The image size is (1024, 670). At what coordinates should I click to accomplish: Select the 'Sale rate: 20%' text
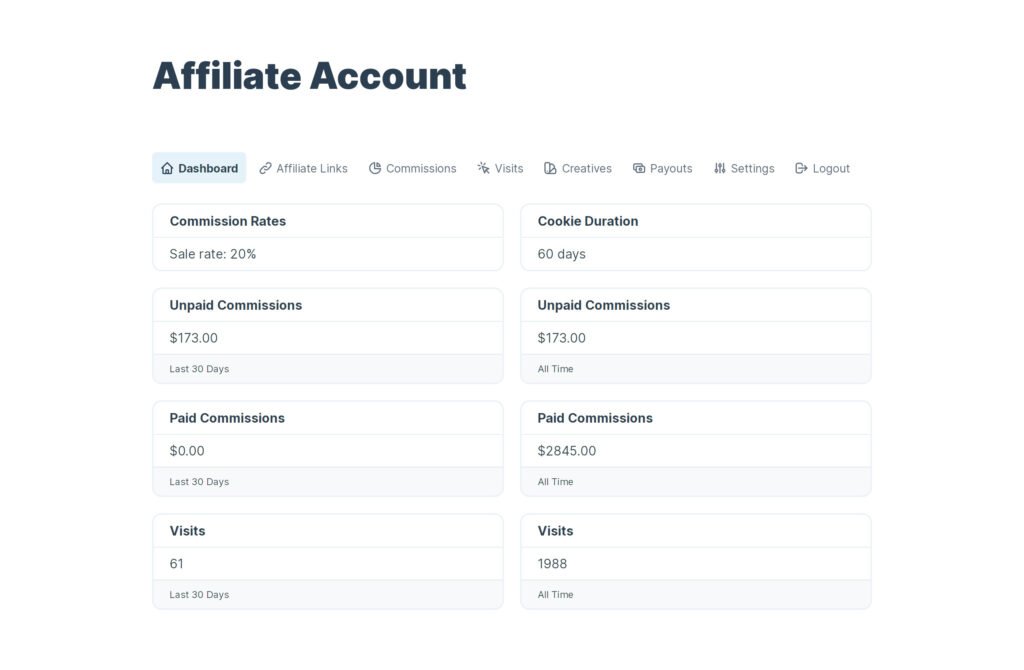click(x=213, y=254)
